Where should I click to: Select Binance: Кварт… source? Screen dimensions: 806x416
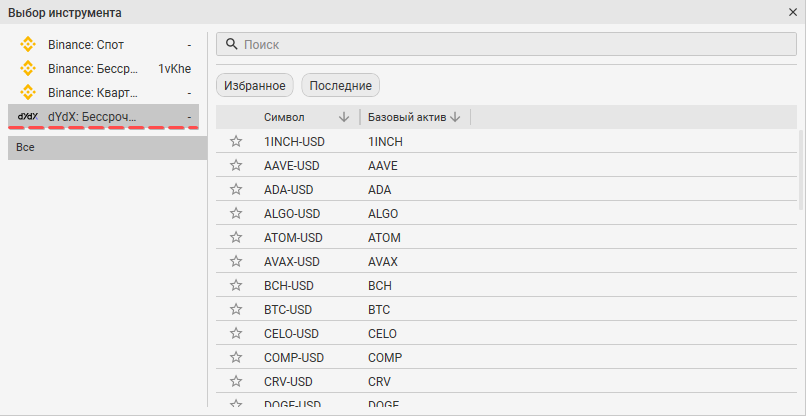[103, 93]
